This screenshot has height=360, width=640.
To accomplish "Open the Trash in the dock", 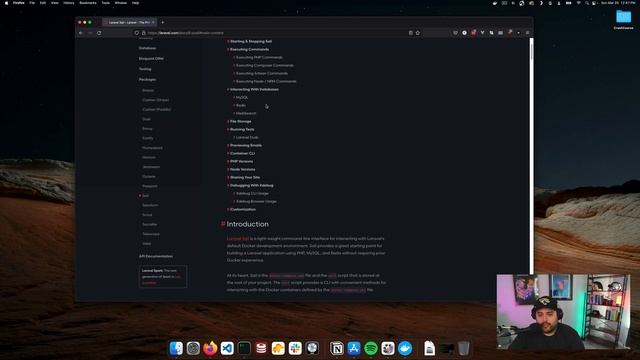I will tap(463, 348).
